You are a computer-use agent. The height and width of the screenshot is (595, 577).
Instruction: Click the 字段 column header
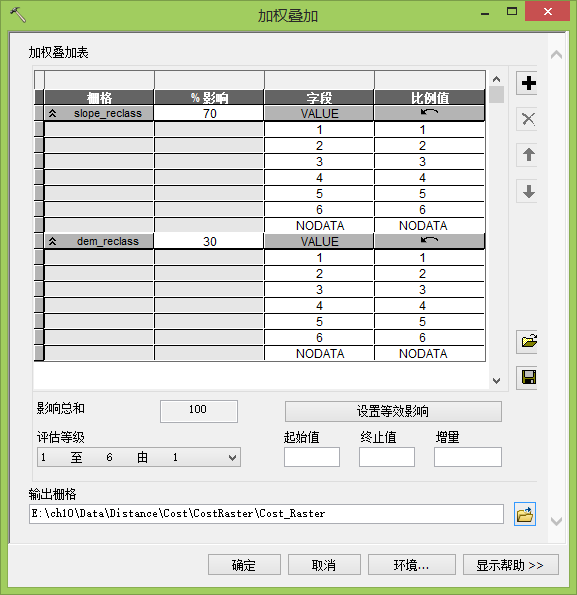319,98
